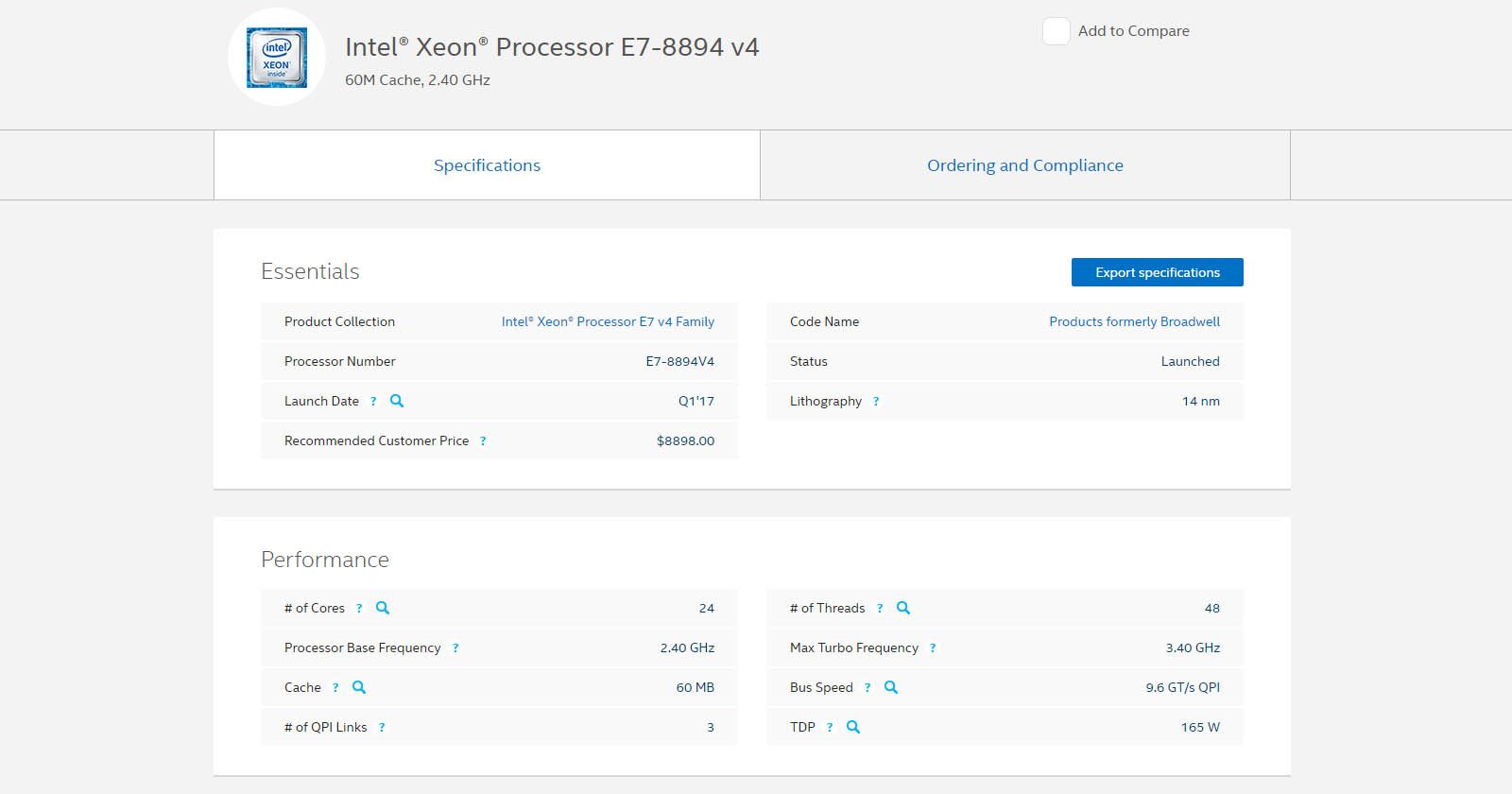This screenshot has height=794, width=1512.
Task: Open help tooltip for Processor Base Frequency
Action: coord(455,648)
